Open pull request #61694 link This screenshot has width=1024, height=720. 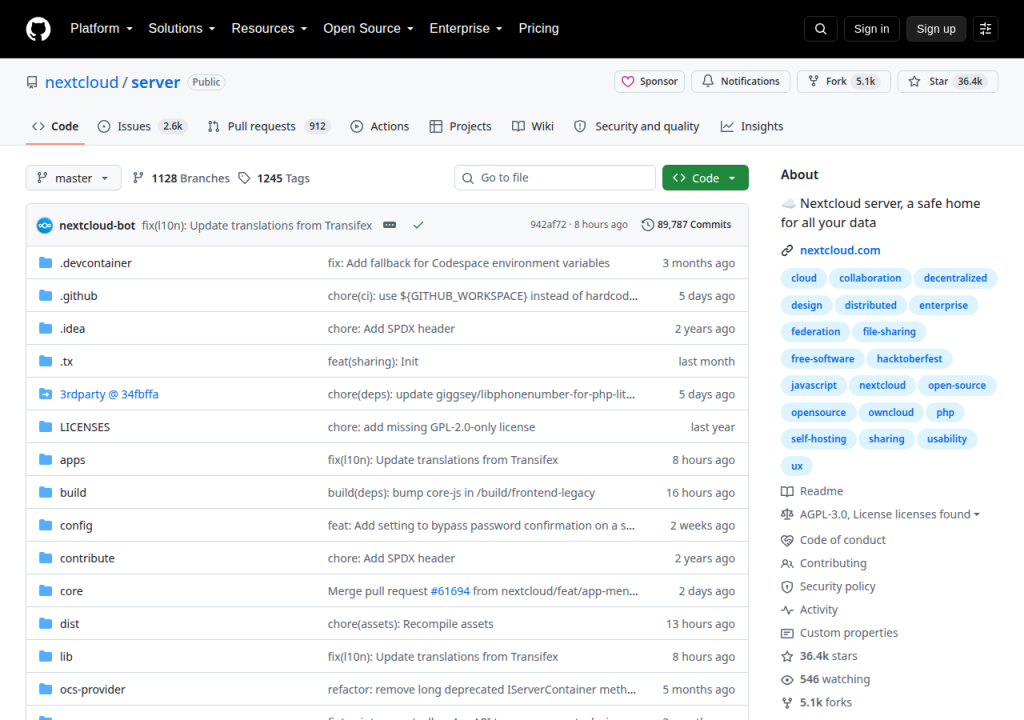(450, 591)
